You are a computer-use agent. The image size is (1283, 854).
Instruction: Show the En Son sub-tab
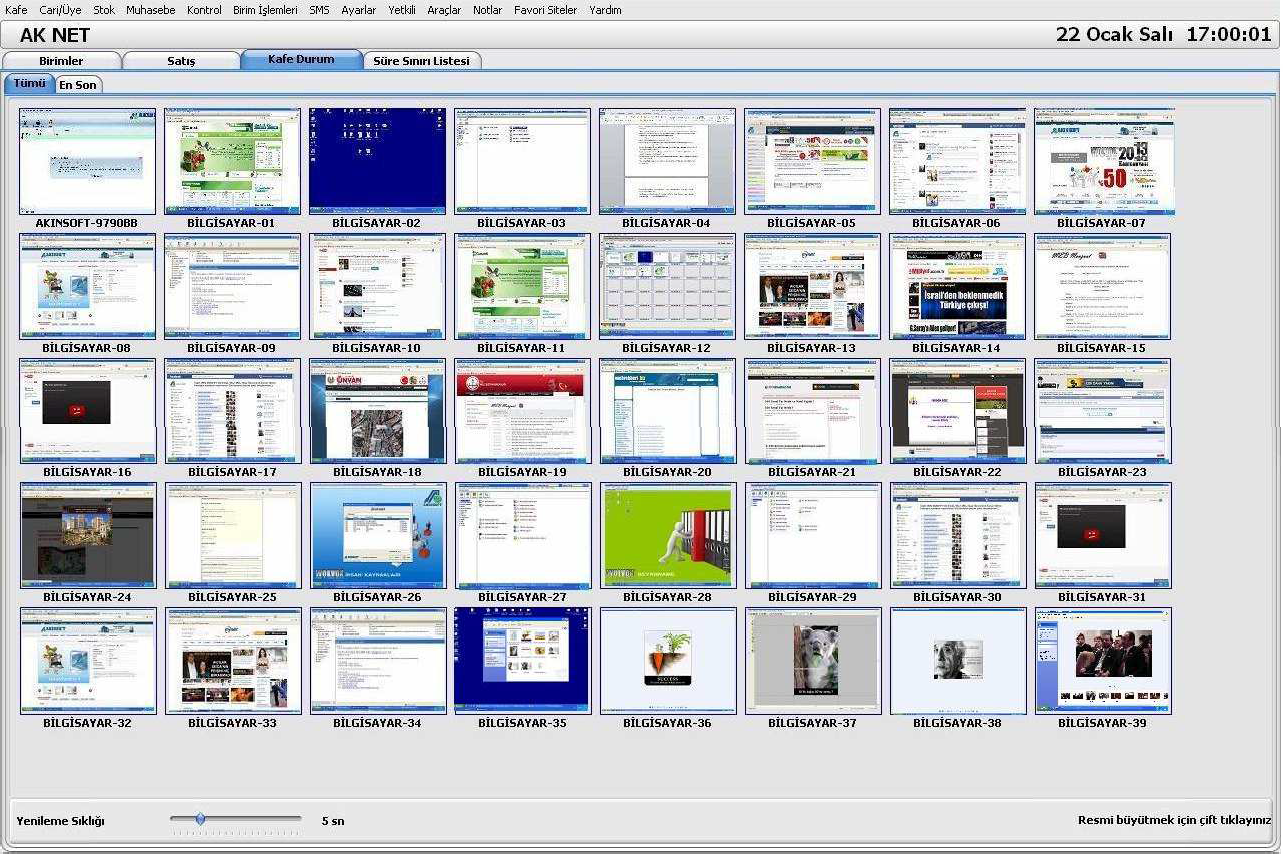tap(78, 85)
